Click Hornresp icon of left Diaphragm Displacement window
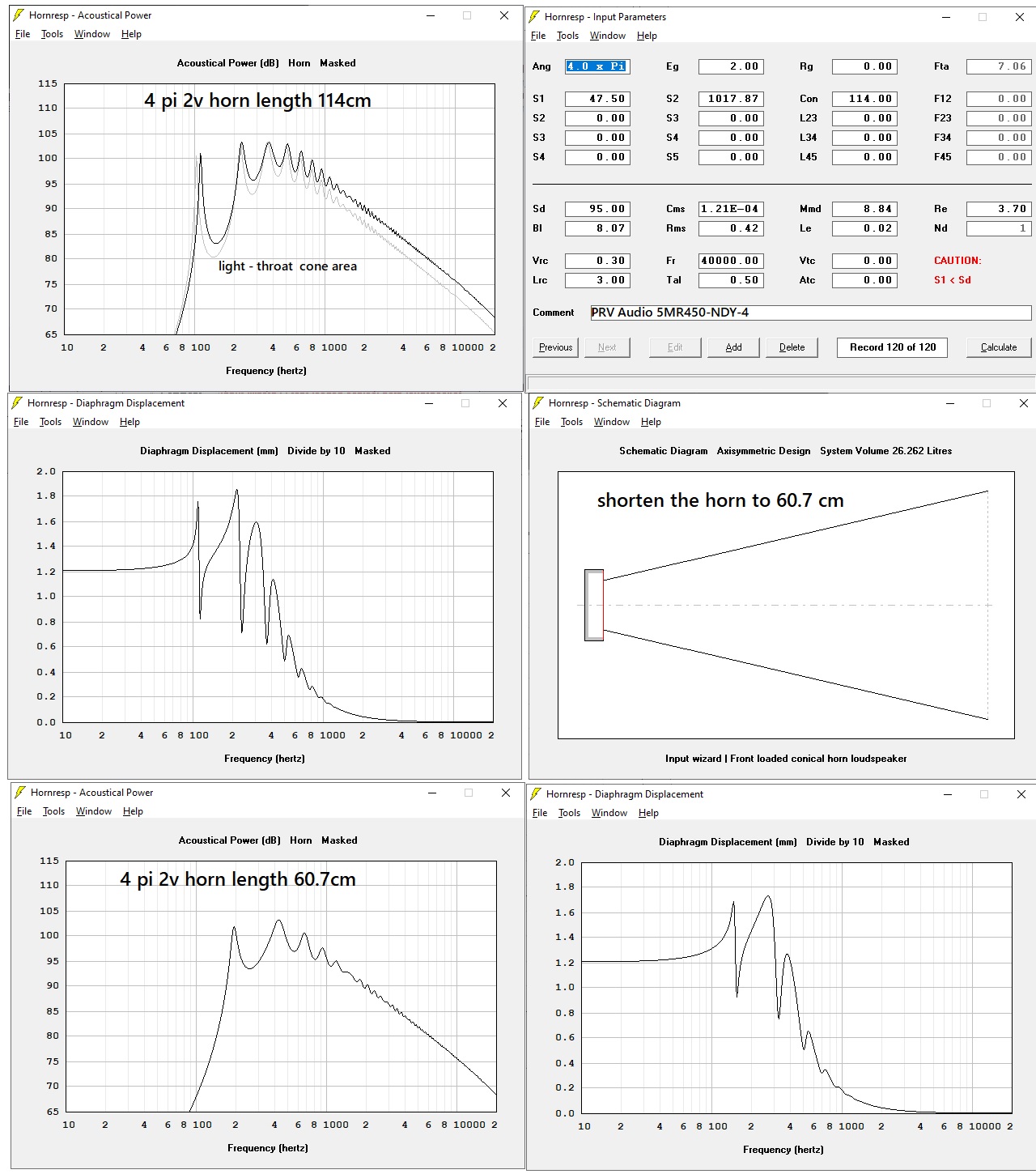 click(x=17, y=402)
